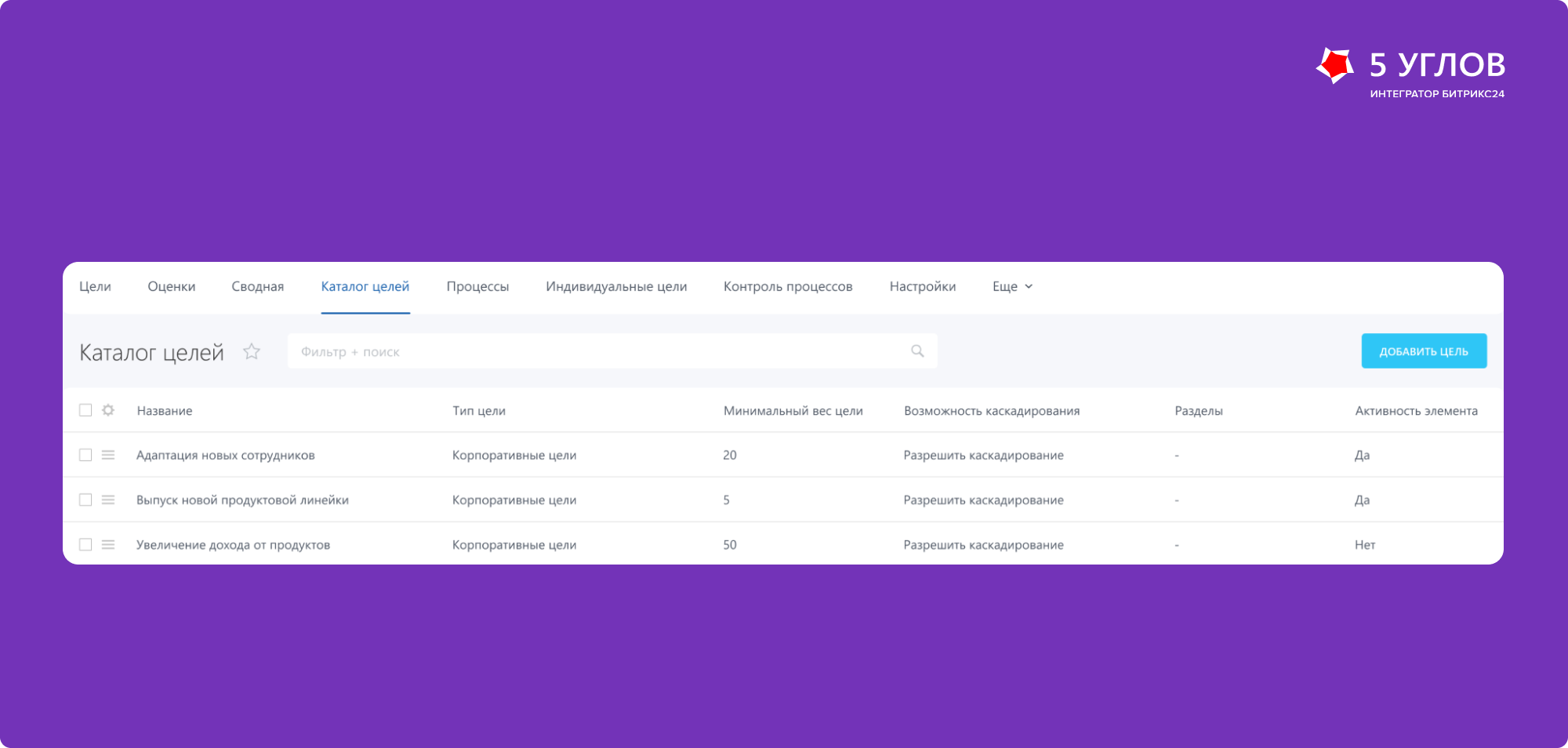
Task: Open the Адаптация новых сотрудников goal
Action: click(226, 456)
